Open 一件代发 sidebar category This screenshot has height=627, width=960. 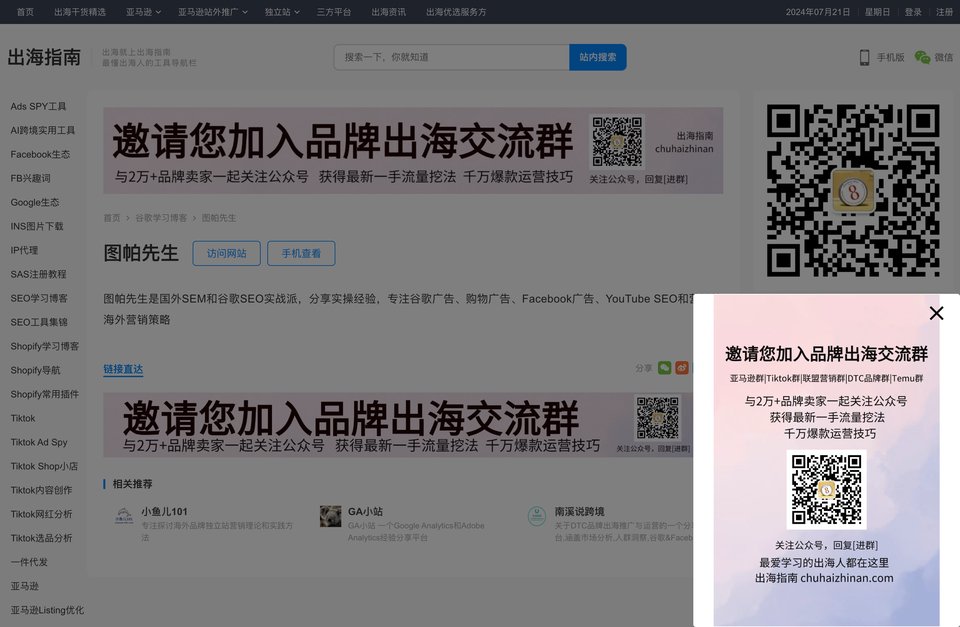pos(29,561)
